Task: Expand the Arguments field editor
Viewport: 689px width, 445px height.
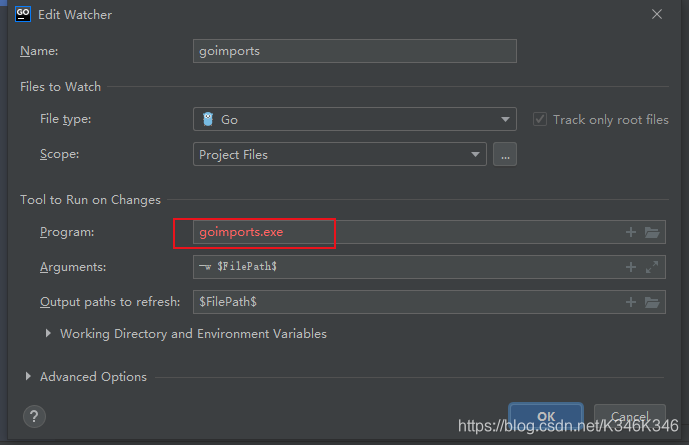Action: 652,267
